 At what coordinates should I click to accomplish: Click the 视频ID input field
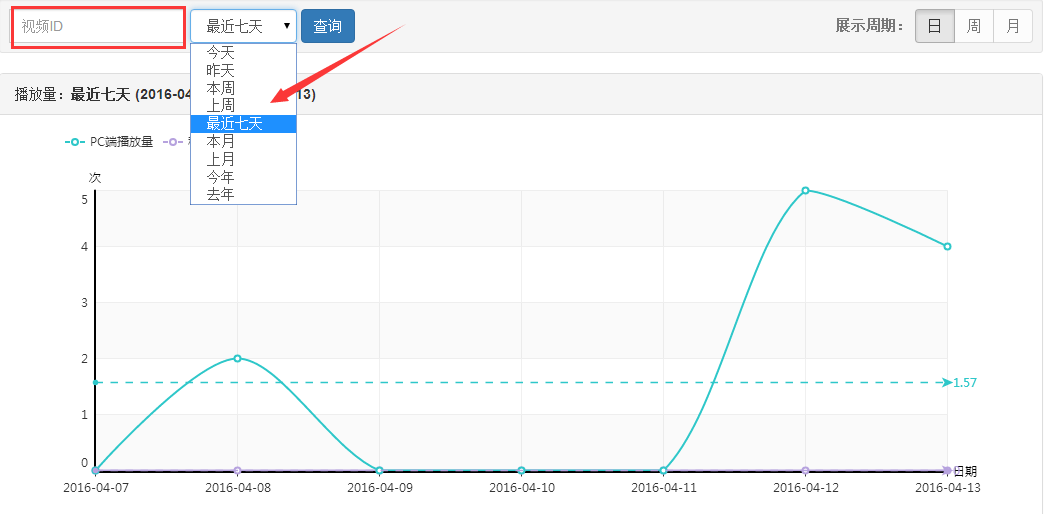[x=98, y=27]
